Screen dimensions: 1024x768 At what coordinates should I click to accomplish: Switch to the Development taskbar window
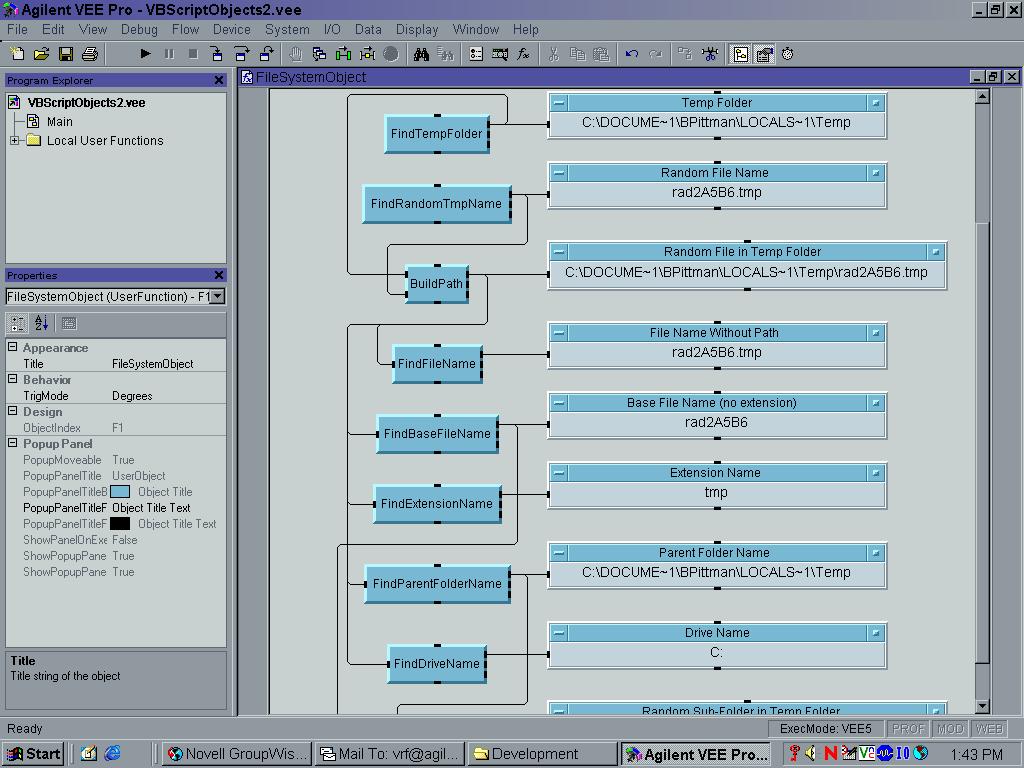point(541,754)
